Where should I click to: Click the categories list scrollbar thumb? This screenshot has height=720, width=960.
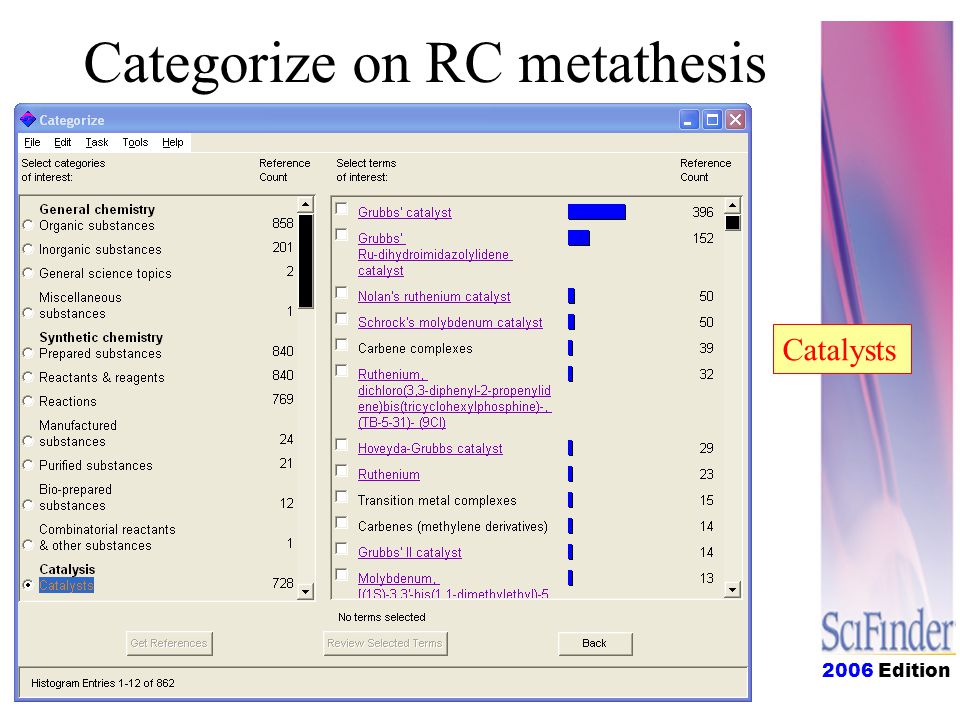[x=306, y=261]
